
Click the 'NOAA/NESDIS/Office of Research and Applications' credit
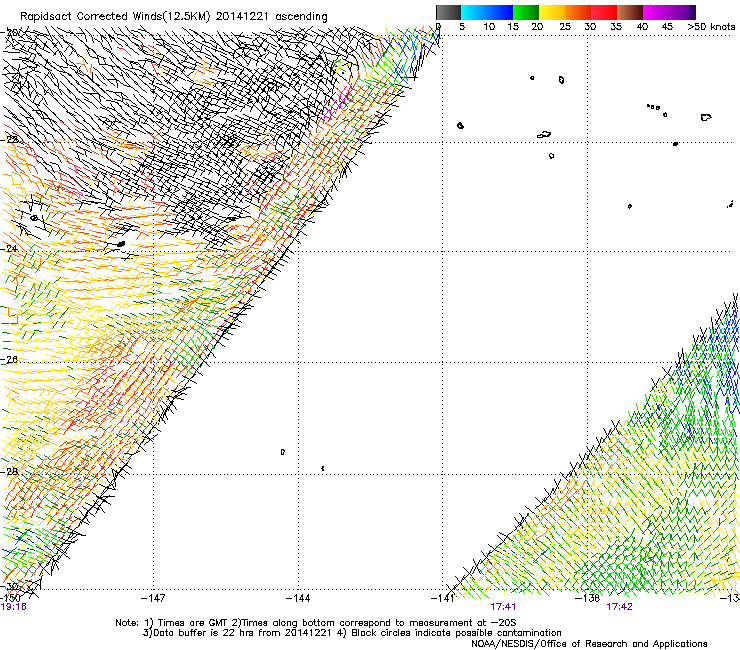[x=589, y=644]
